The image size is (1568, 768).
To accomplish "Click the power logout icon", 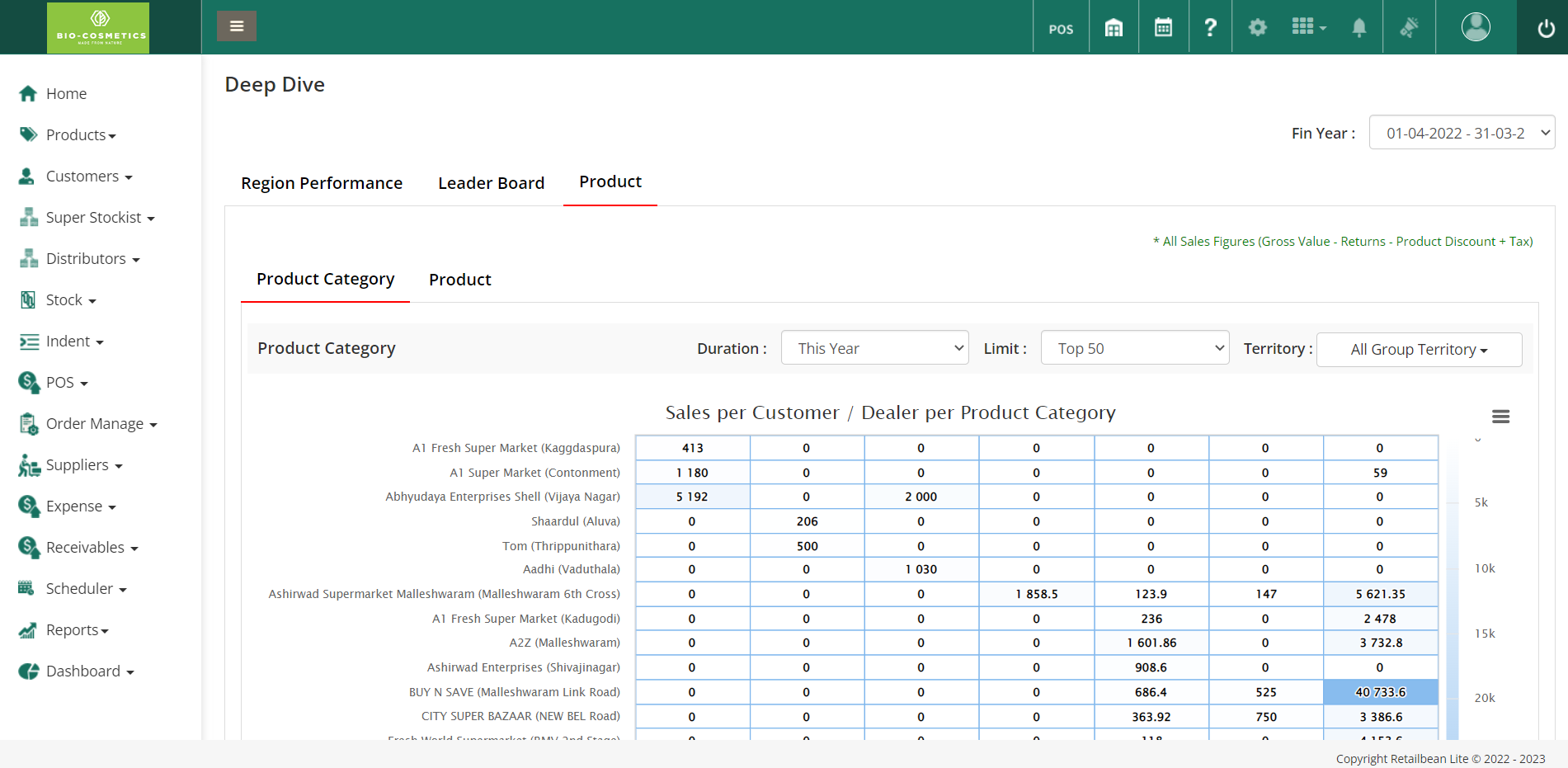I will click(1546, 29).
